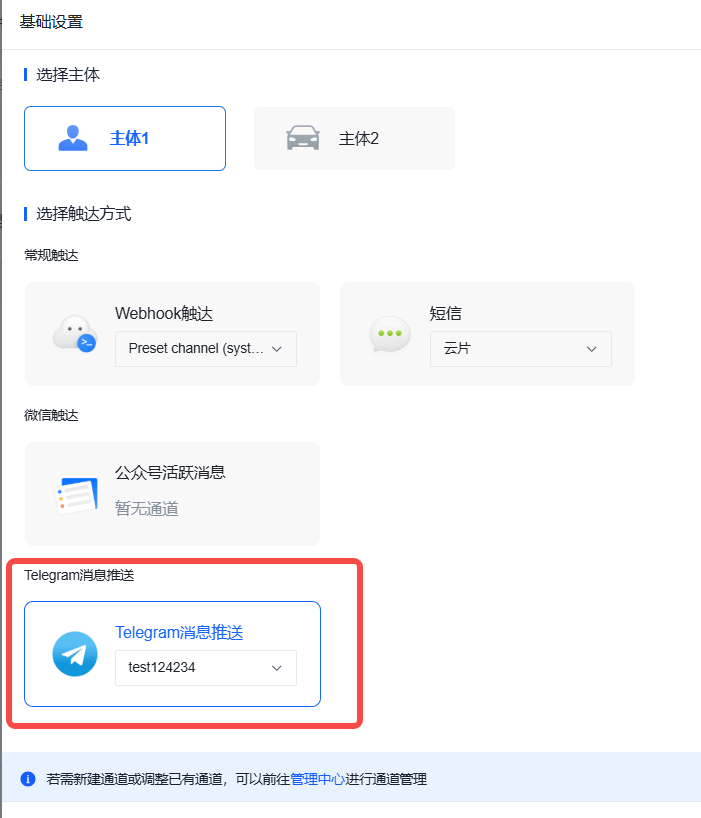701x818 pixels.
Task: Click the 公众号活跃消息 document icon
Action: [76, 496]
